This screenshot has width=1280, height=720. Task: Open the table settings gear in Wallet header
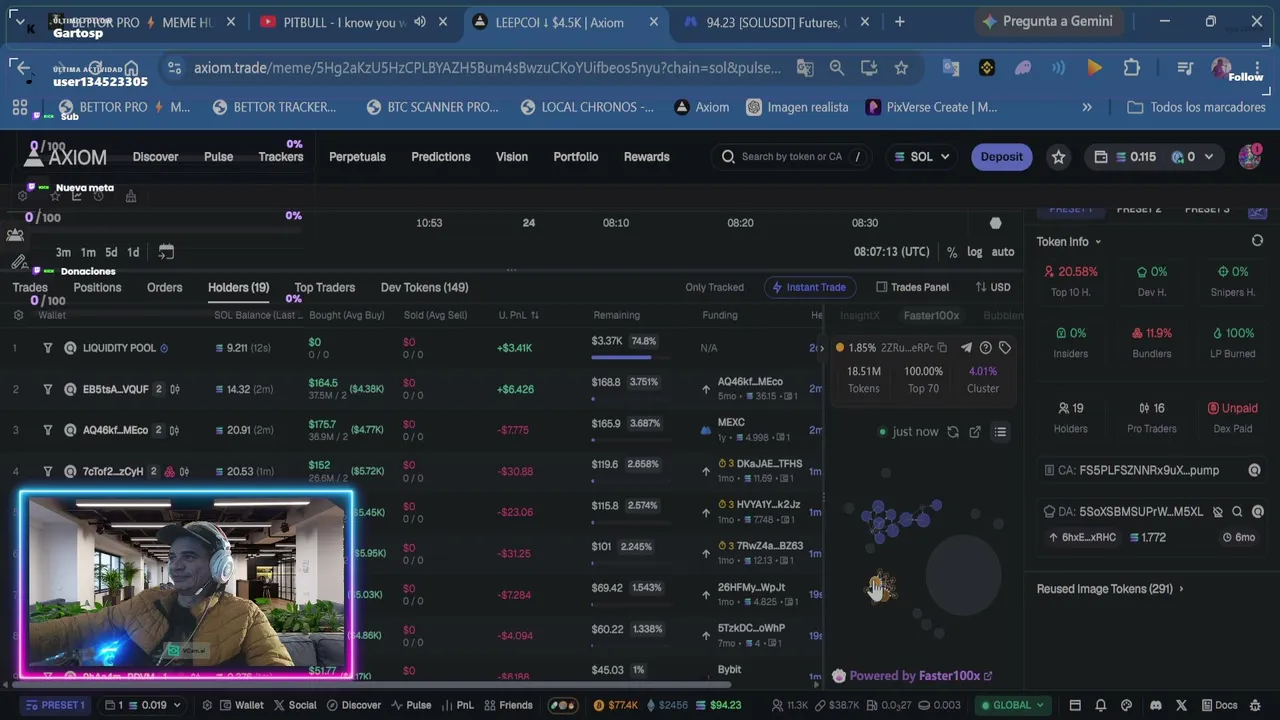[x=18, y=315]
